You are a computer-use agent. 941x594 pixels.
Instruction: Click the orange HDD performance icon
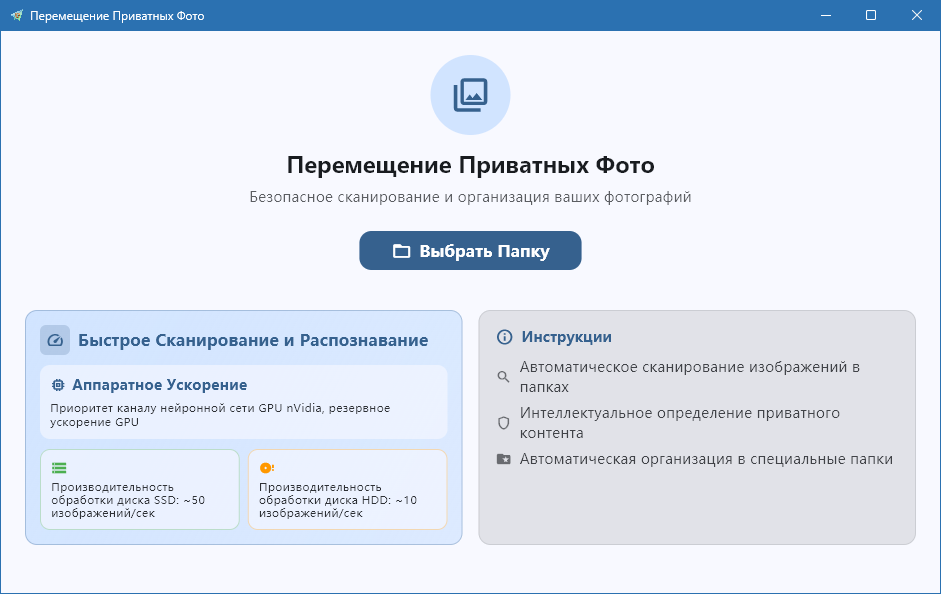coord(266,466)
